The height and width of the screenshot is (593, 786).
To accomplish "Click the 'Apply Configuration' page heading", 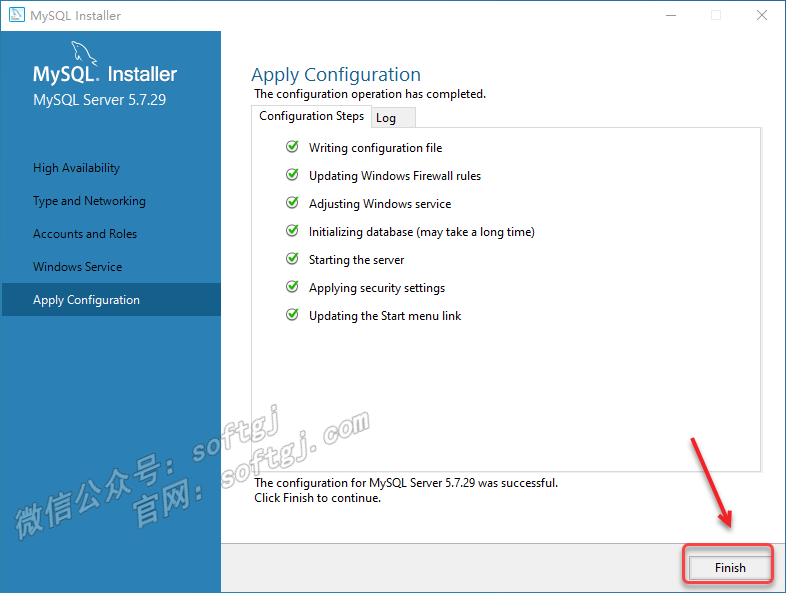I will pyautogui.click(x=336, y=75).
